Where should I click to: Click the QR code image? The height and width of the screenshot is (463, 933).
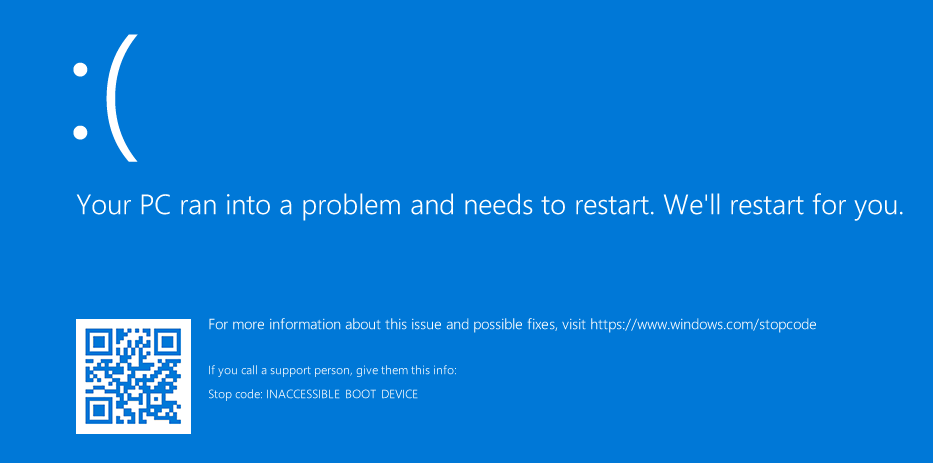point(133,376)
